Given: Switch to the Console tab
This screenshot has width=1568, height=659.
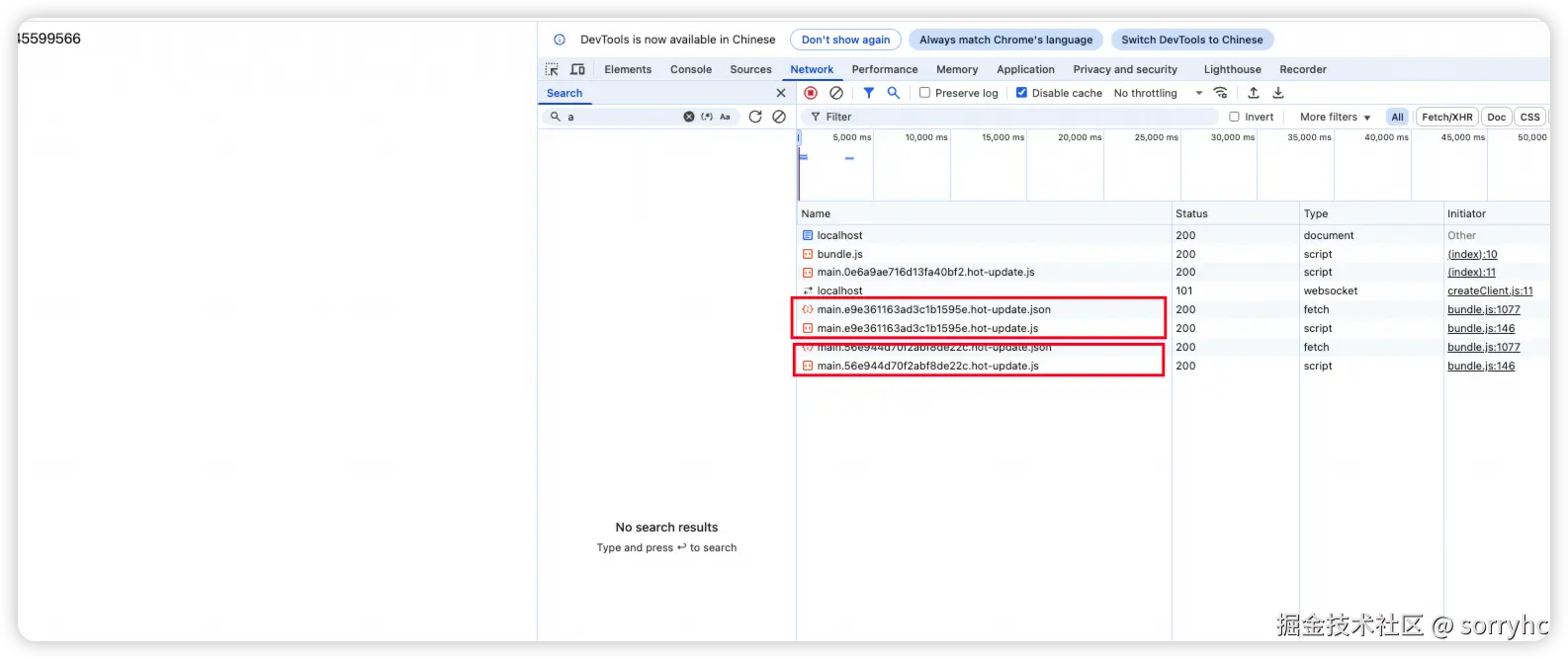Looking at the screenshot, I should point(691,69).
